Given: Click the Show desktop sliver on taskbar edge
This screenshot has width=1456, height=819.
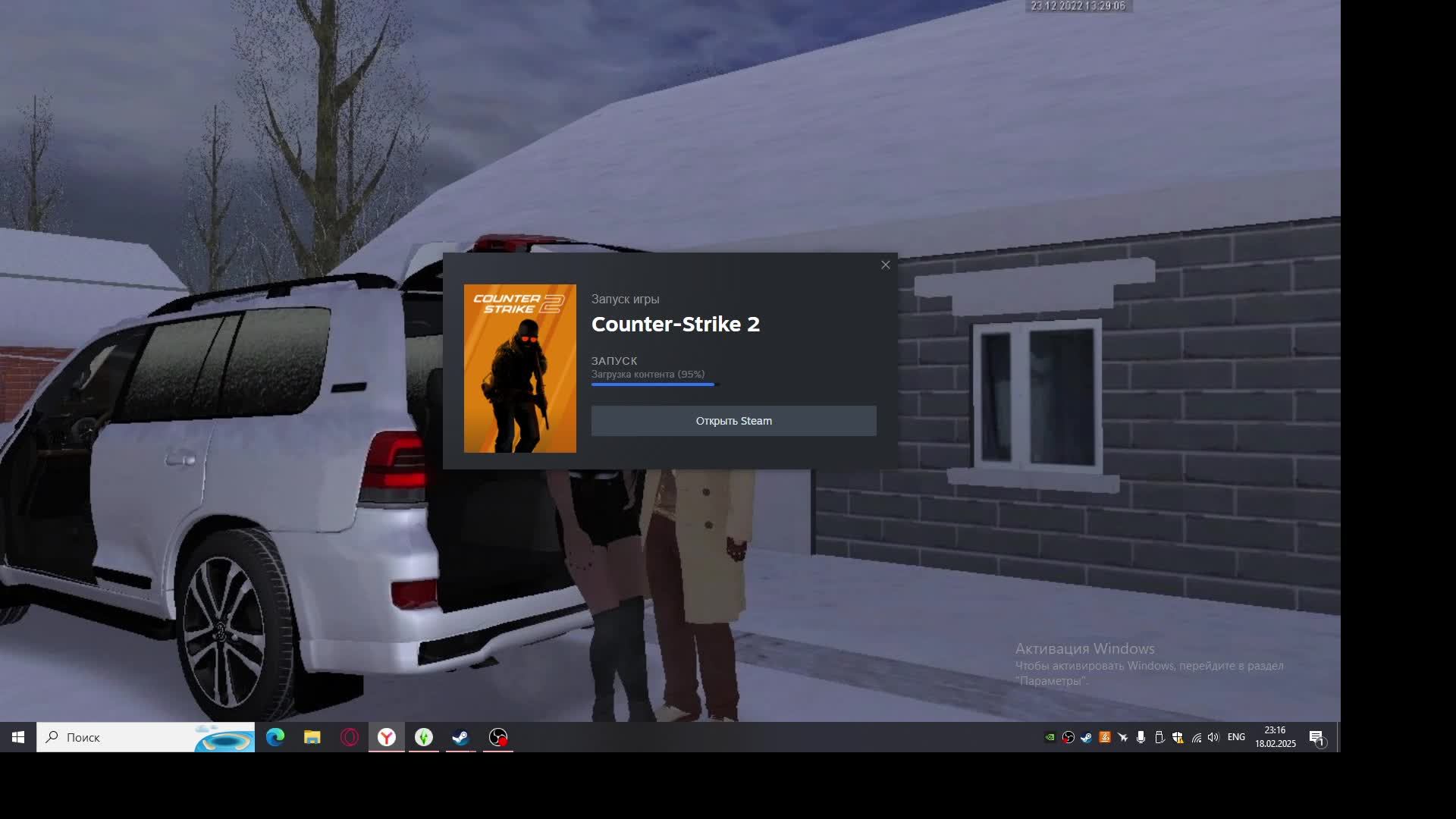Looking at the screenshot, I should click(x=1338, y=737).
